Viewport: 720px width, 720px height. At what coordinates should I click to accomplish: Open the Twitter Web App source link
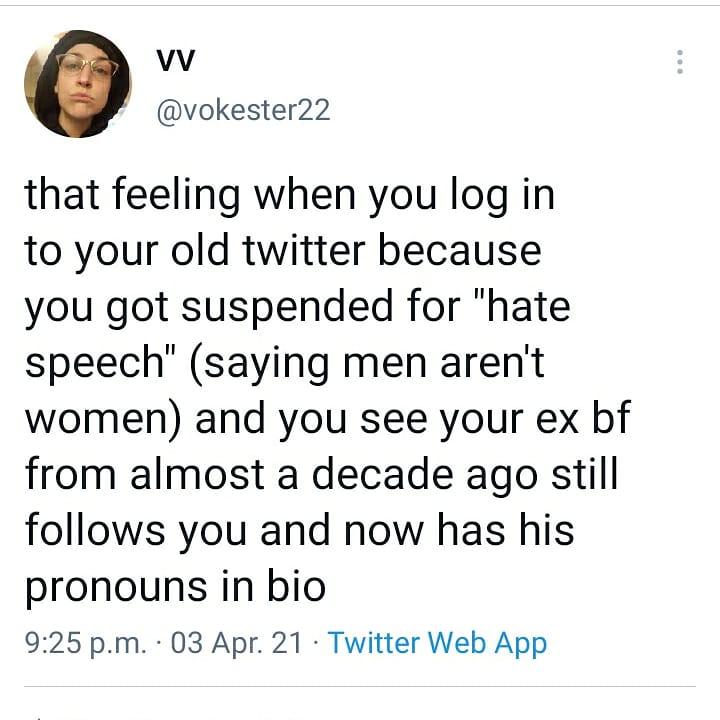click(x=437, y=642)
